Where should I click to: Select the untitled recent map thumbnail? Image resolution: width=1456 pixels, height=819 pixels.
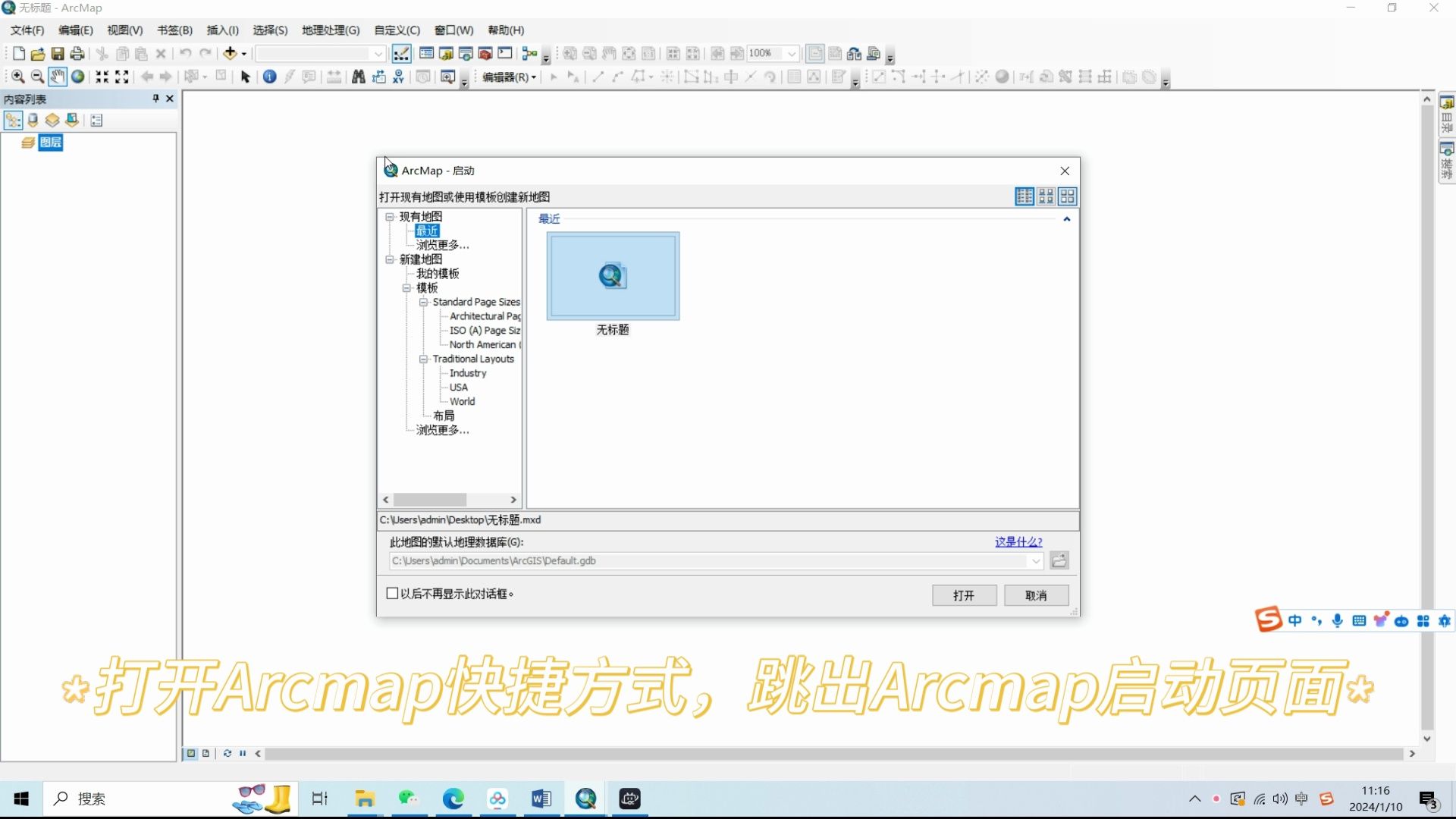pyautogui.click(x=613, y=277)
